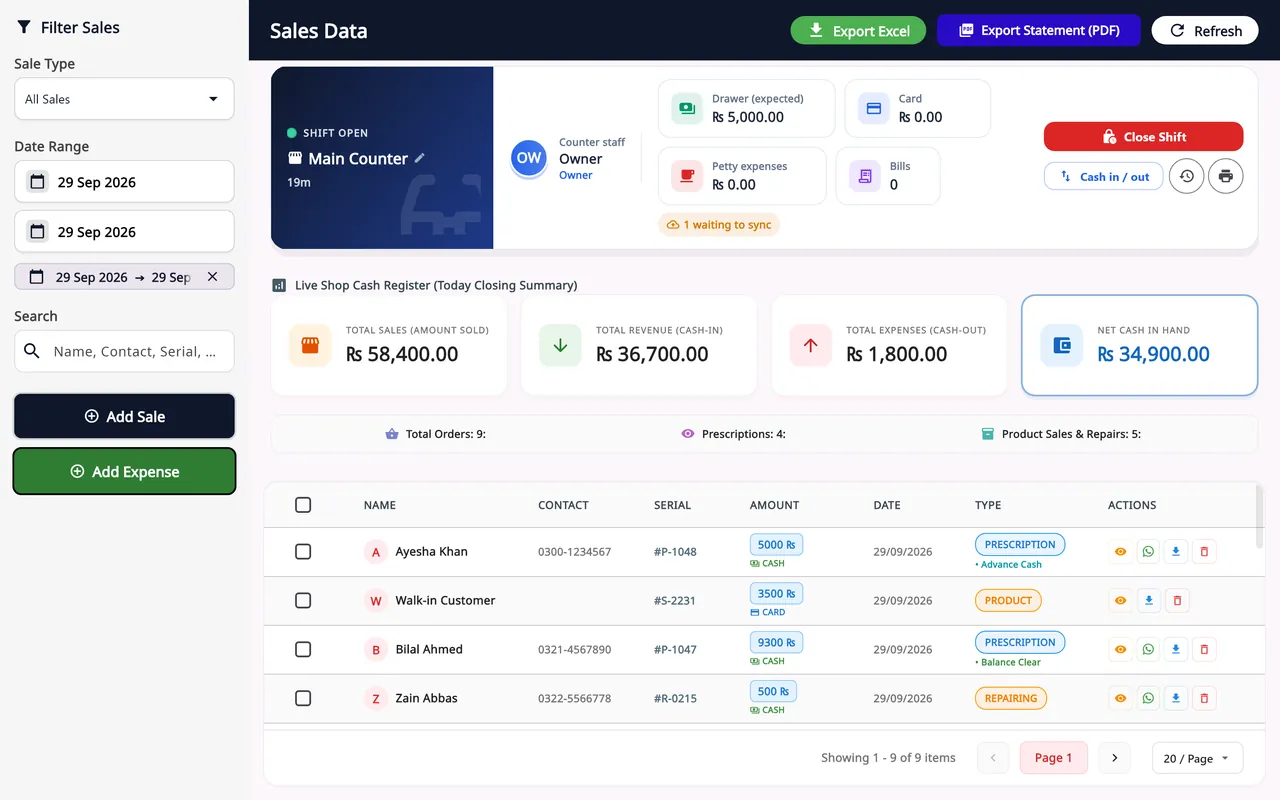Send WhatsApp message for Zain Abbas's sale
Screen dimensions: 1280x800
coord(1148,698)
